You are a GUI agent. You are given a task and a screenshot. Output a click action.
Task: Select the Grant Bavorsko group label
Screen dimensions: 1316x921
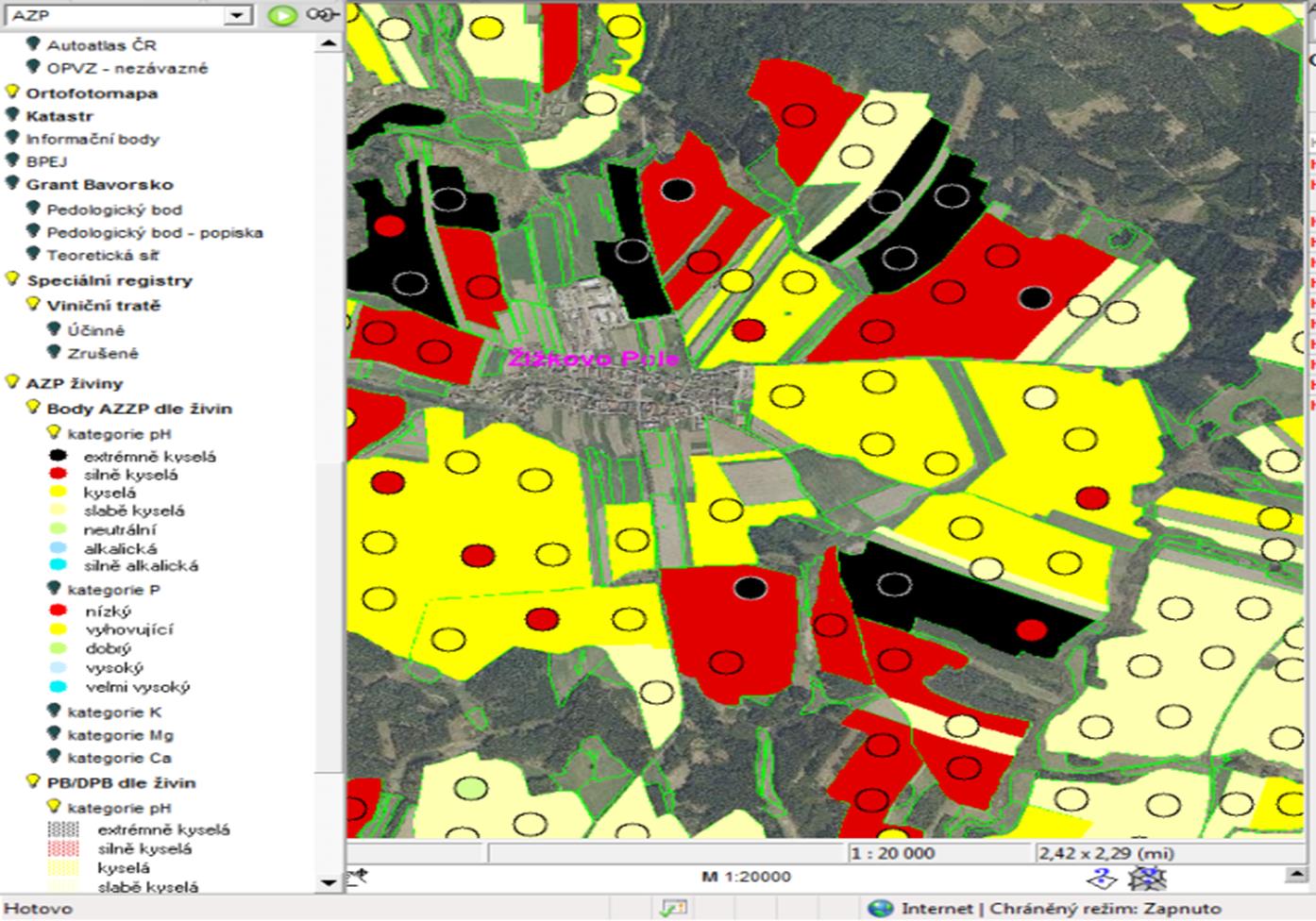tap(99, 184)
